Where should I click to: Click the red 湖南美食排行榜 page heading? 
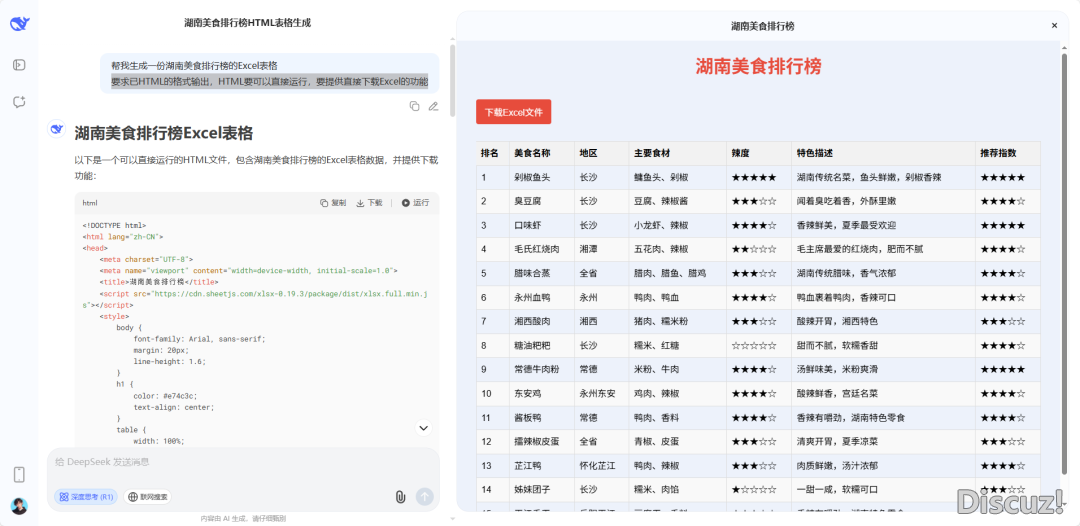click(758, 67)
